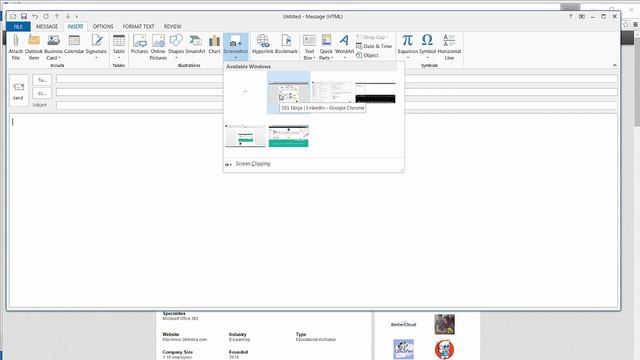The height and width of the screenshot is (360, 640).
Task: Collapse the ribbon with the chevron
Action: pyautogui.click(x=615, y=65)
